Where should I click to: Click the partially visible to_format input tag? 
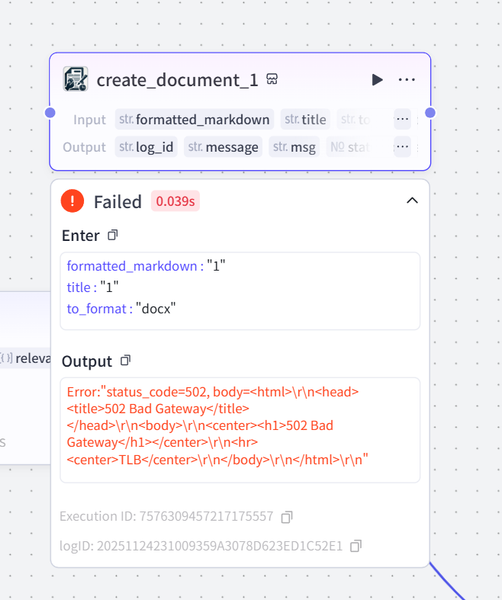pyautogui.click(x=355, y=119)
